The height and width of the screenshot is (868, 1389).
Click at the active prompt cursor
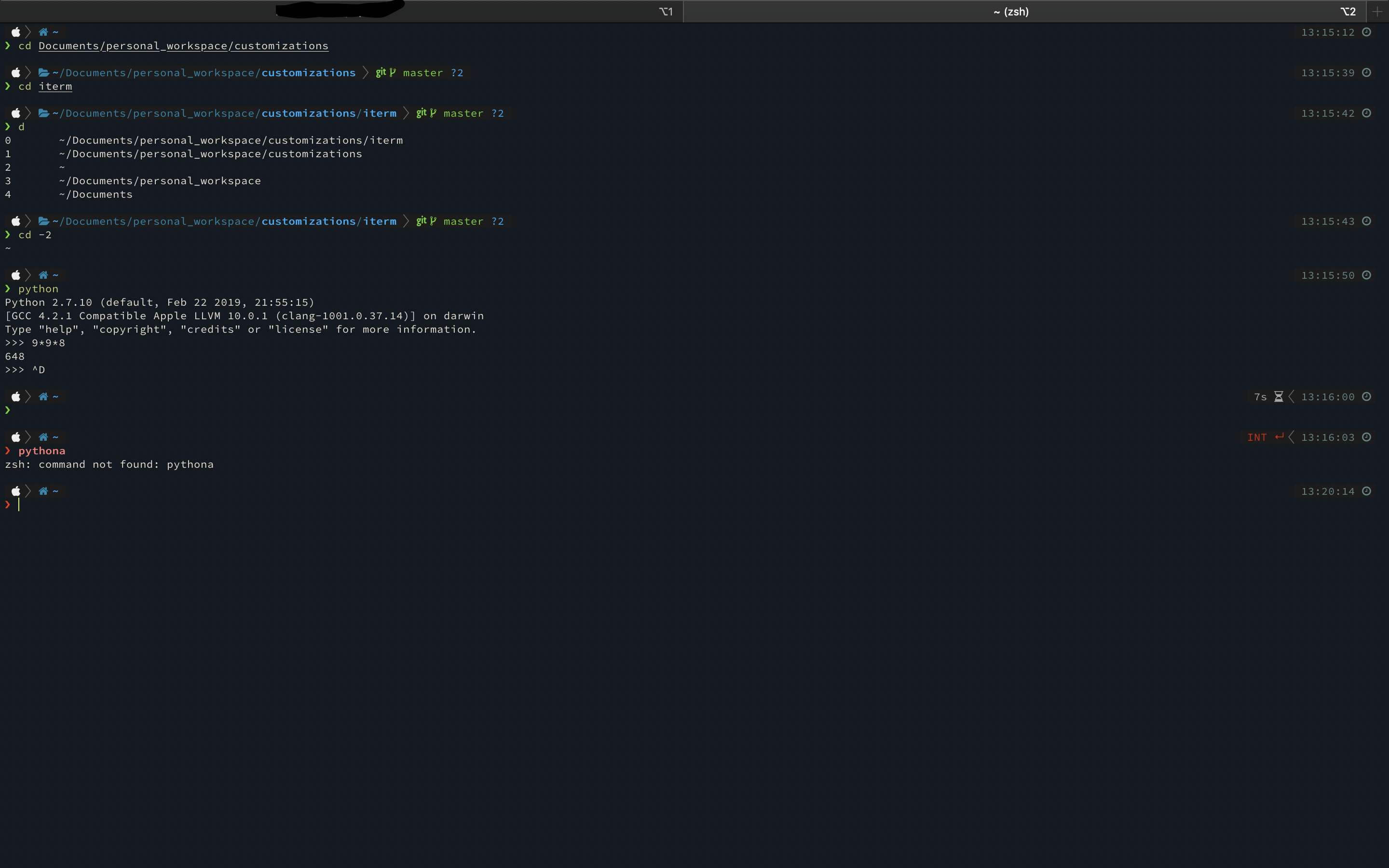(x=19, y=504)
